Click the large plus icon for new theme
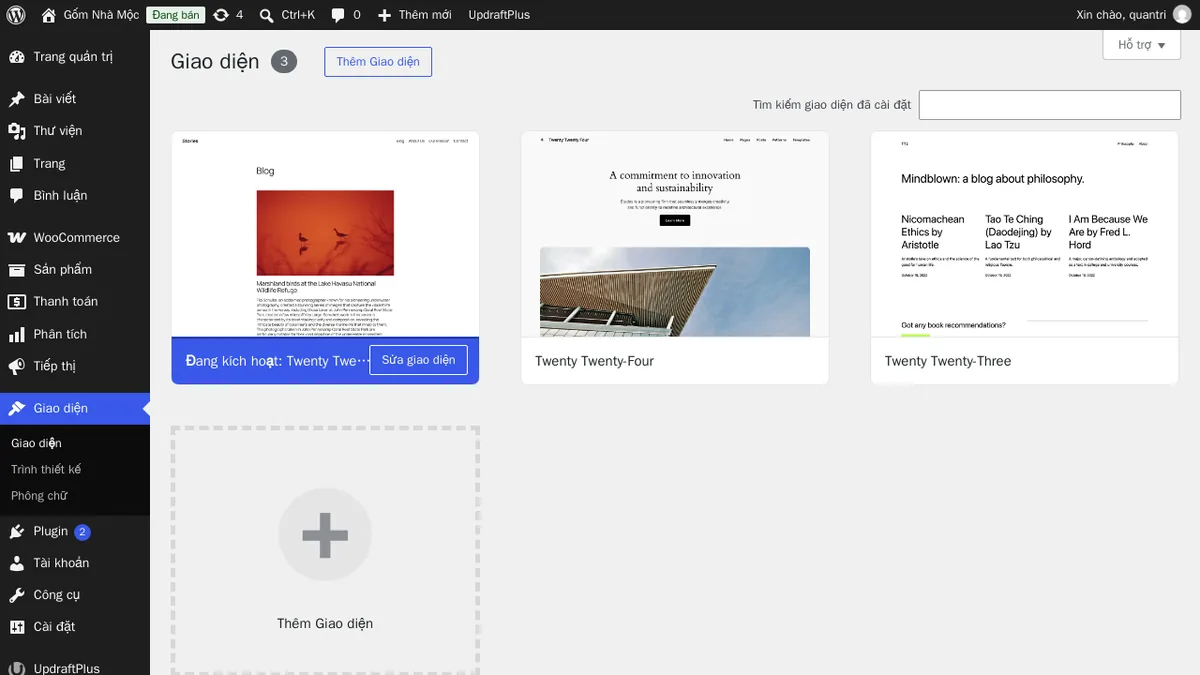 (325, 535)
